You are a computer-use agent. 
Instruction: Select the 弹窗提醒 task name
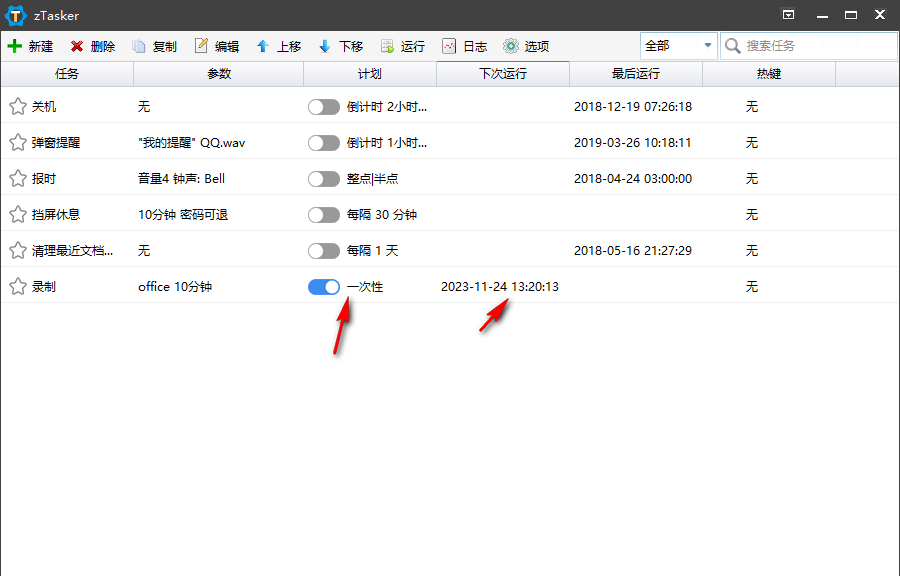click(x=56, y=143)
